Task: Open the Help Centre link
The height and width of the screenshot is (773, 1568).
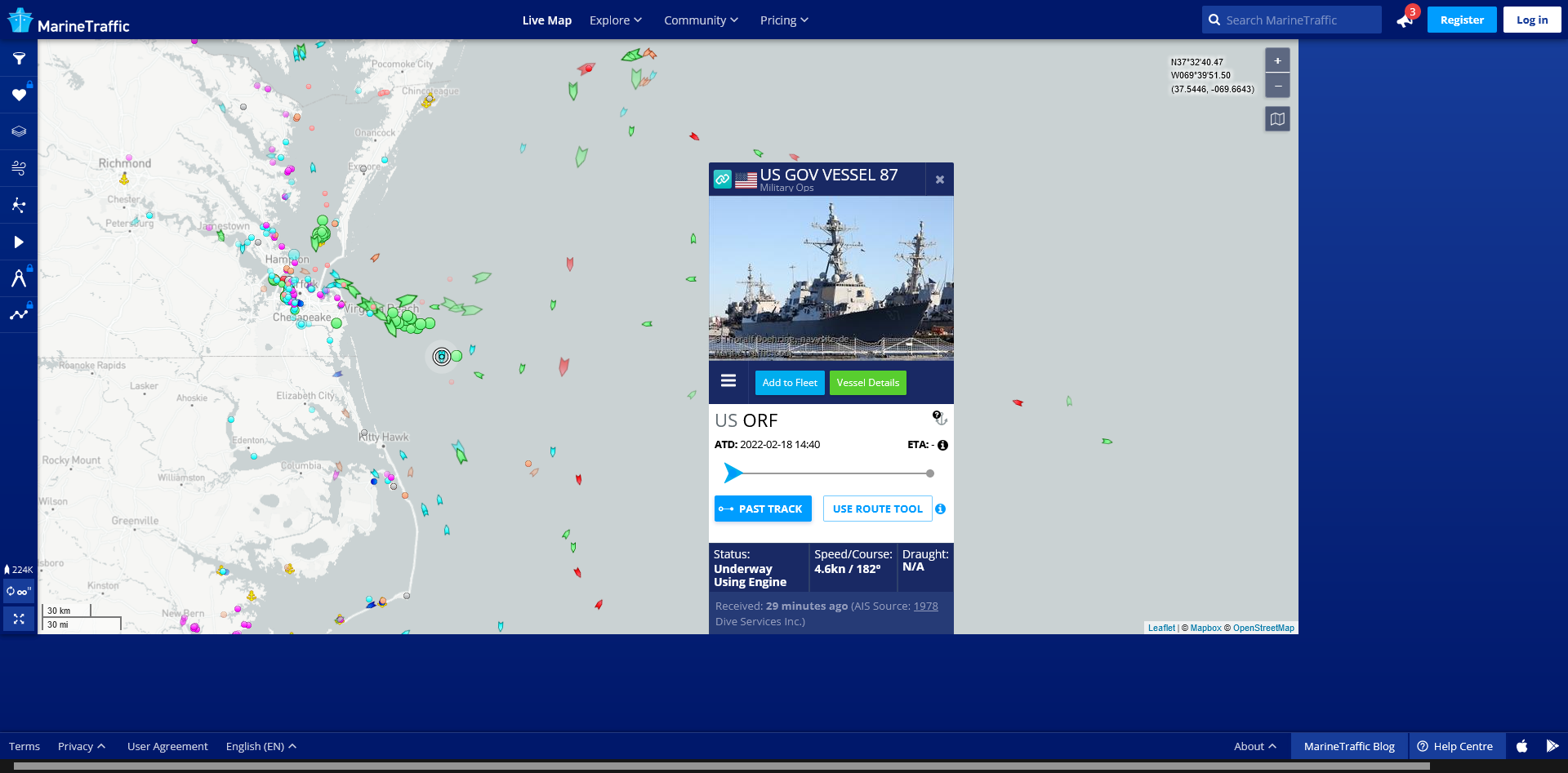Action: [1455, 746]
